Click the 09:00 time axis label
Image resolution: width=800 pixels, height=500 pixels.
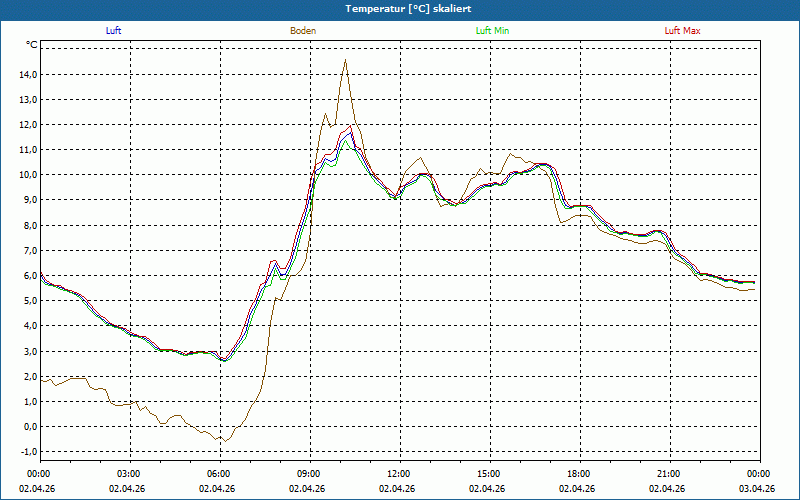coord(309,473)
